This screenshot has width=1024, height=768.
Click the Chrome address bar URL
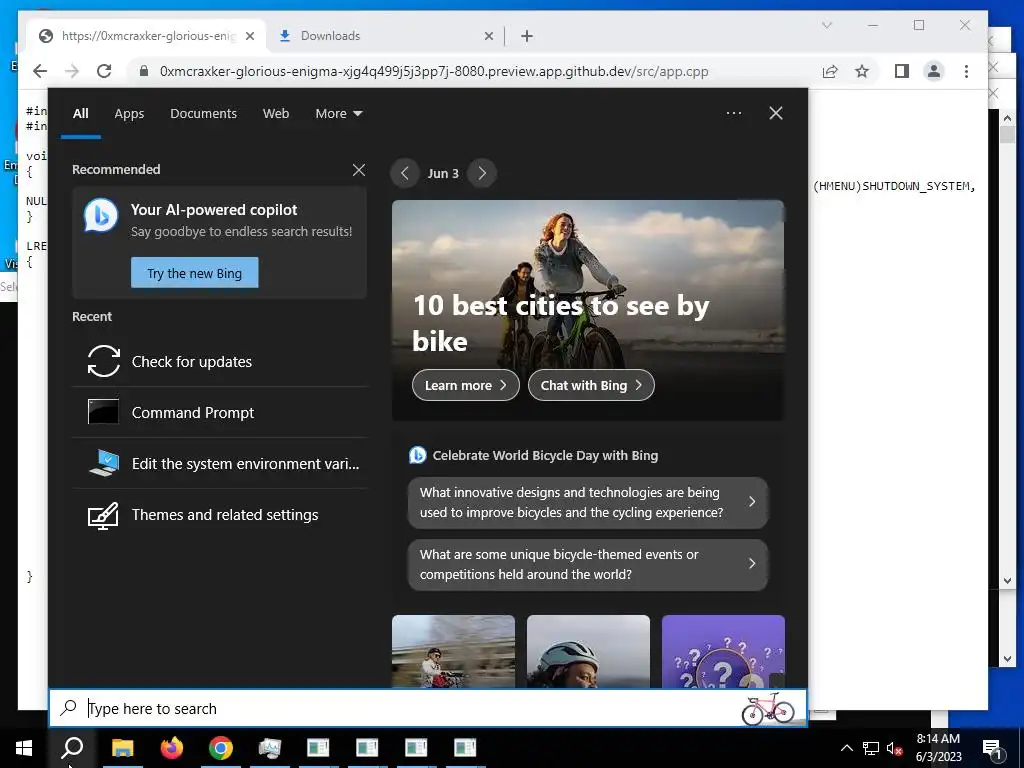pyautogui.click(x=434, y=71)
